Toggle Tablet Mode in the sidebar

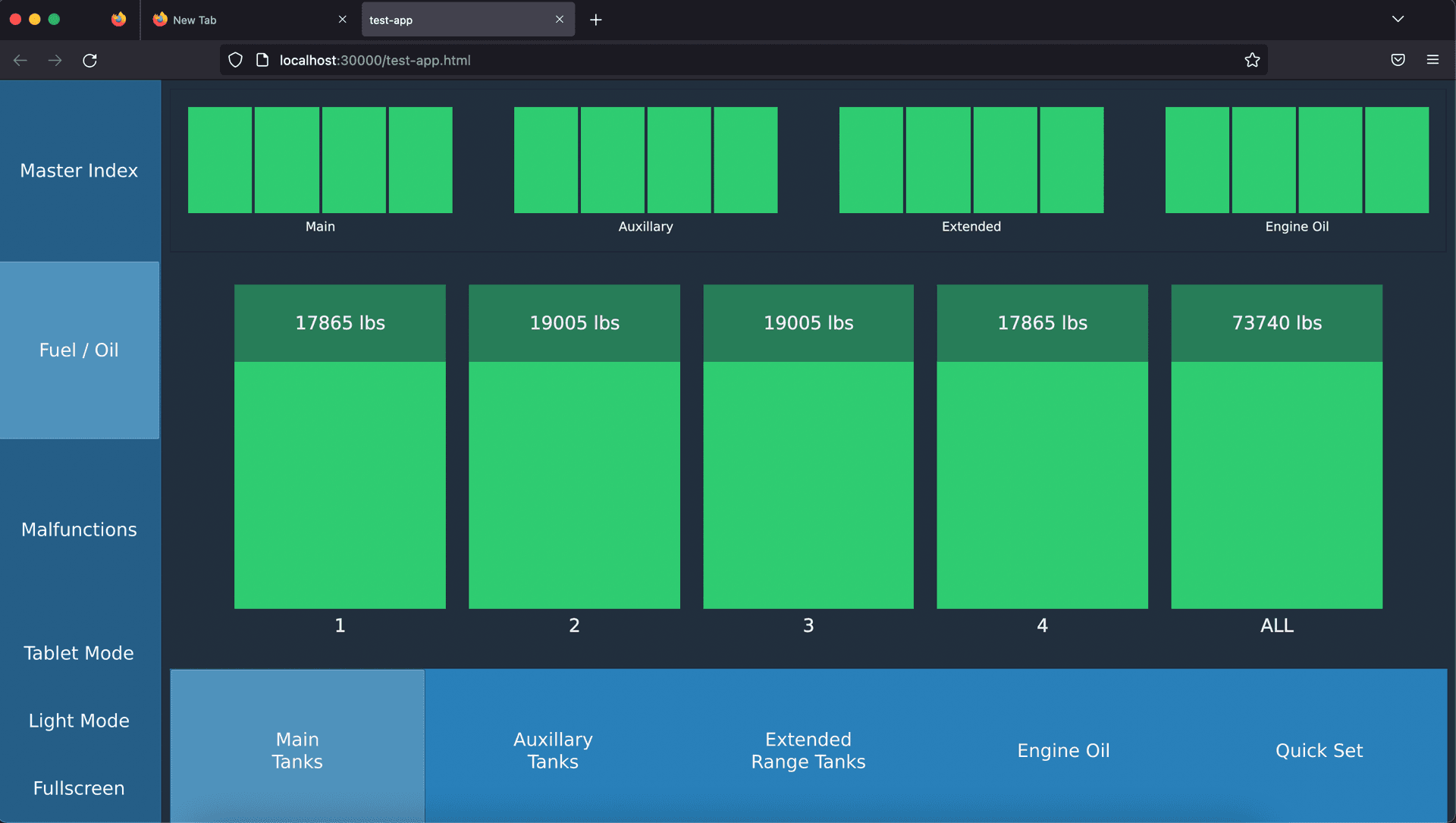tap(79, 653)
